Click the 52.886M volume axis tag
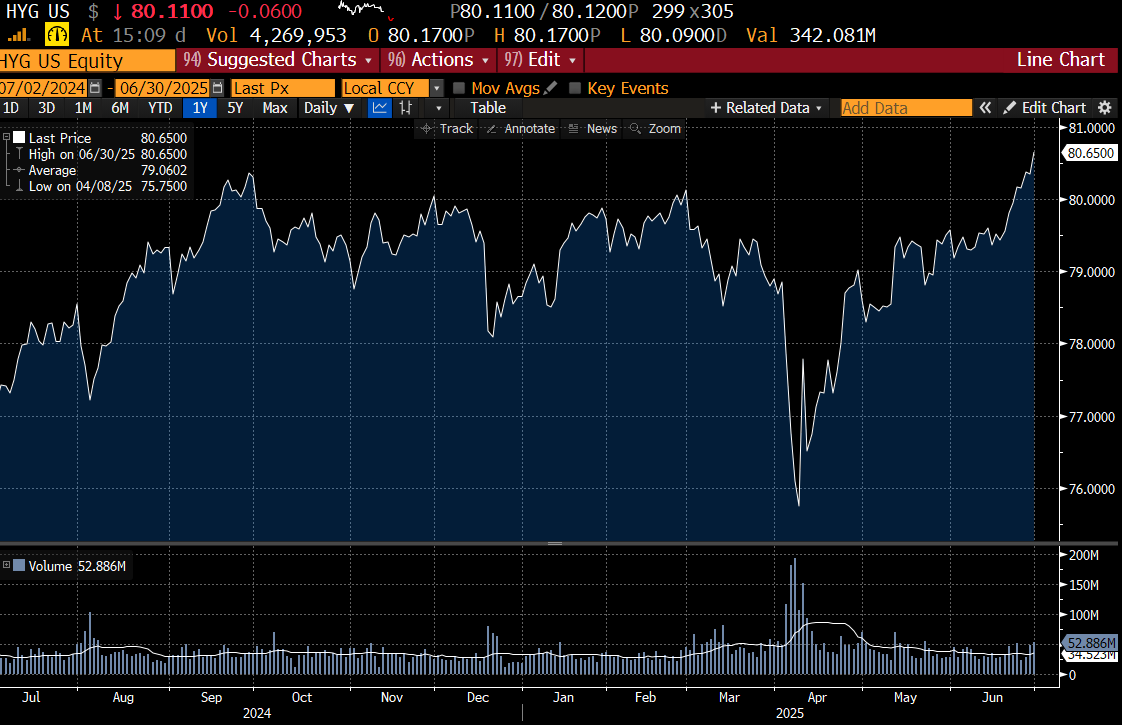1122x725 pixels. coord(1091,643)
